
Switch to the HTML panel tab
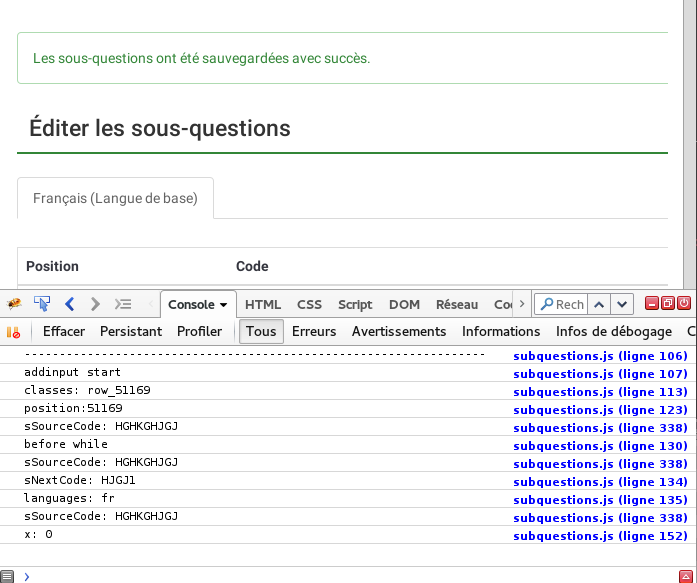point(263,304)
